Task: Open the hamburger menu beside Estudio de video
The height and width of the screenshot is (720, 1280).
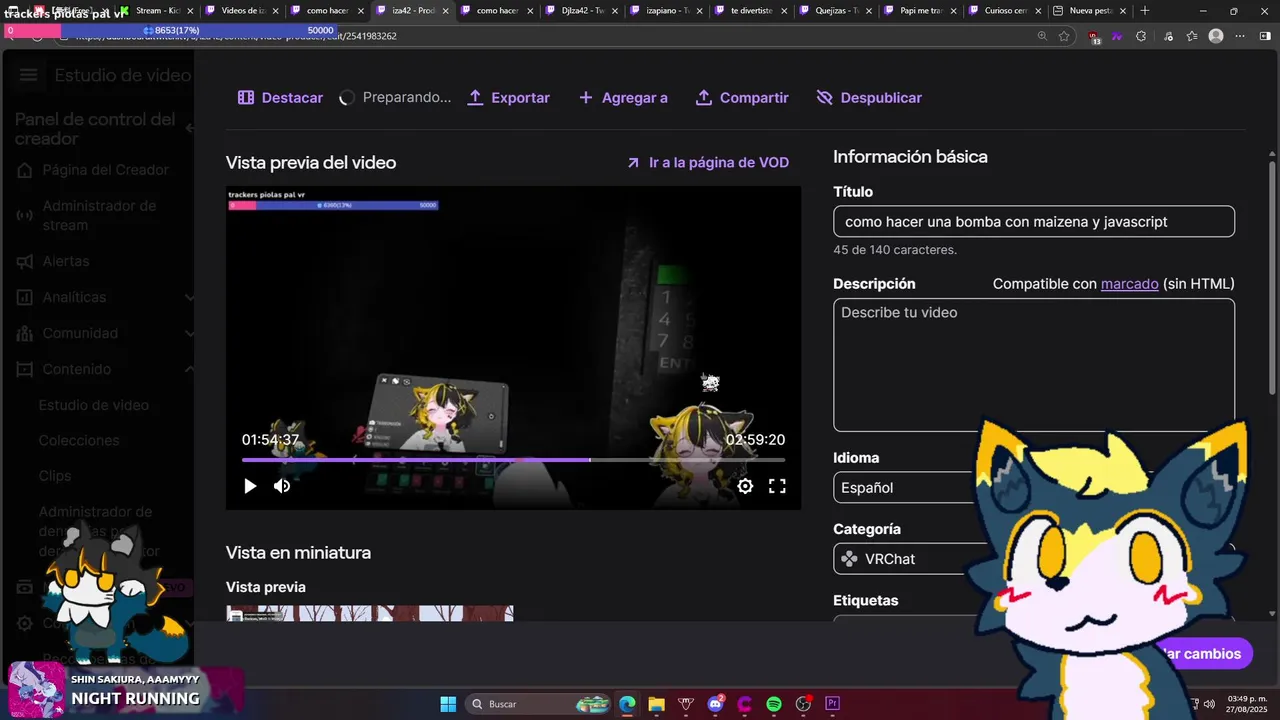Action: coord(28,76)
